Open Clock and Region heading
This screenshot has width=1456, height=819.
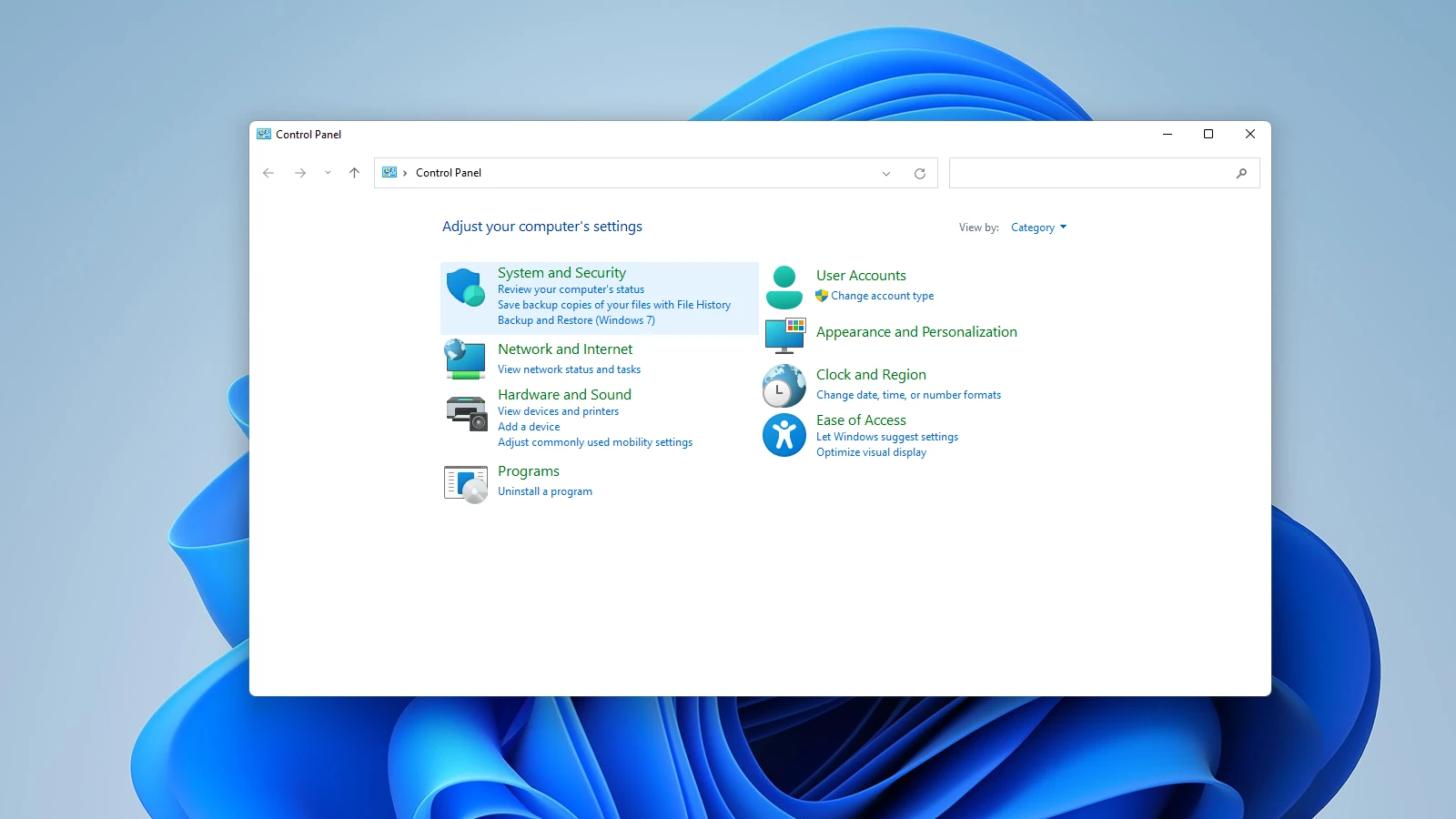click(871, 375)
